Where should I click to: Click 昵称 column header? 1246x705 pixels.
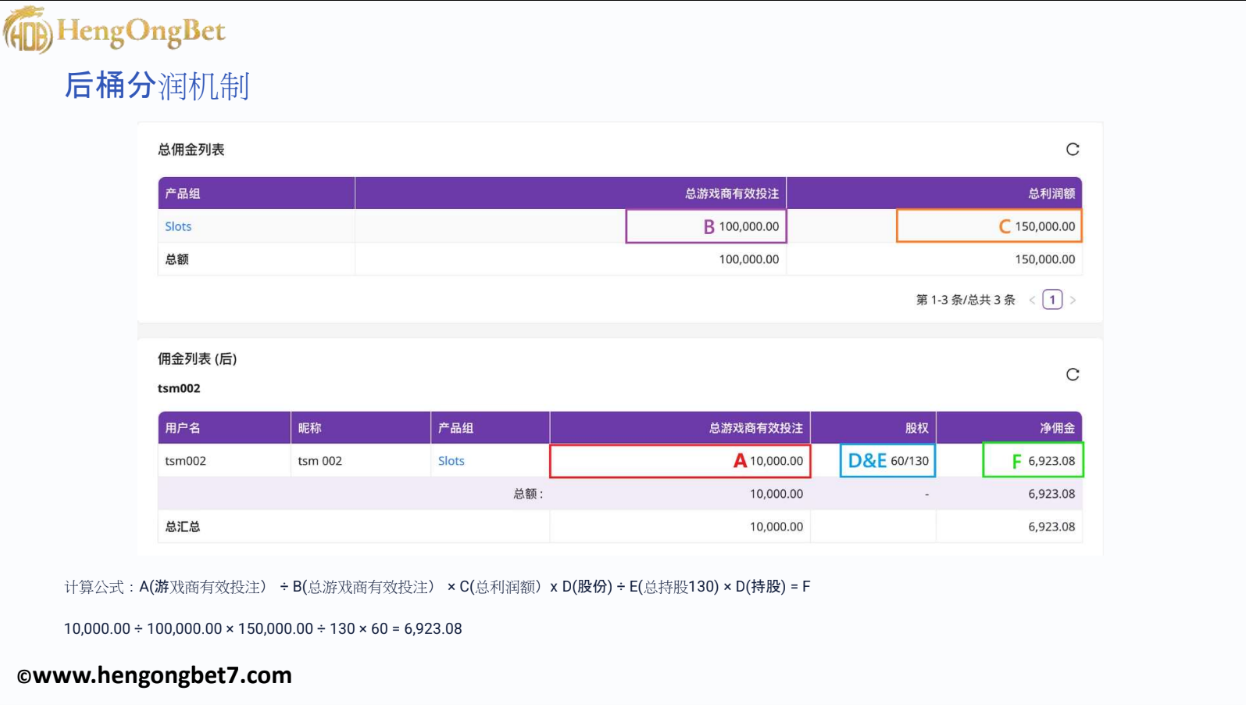310,428
